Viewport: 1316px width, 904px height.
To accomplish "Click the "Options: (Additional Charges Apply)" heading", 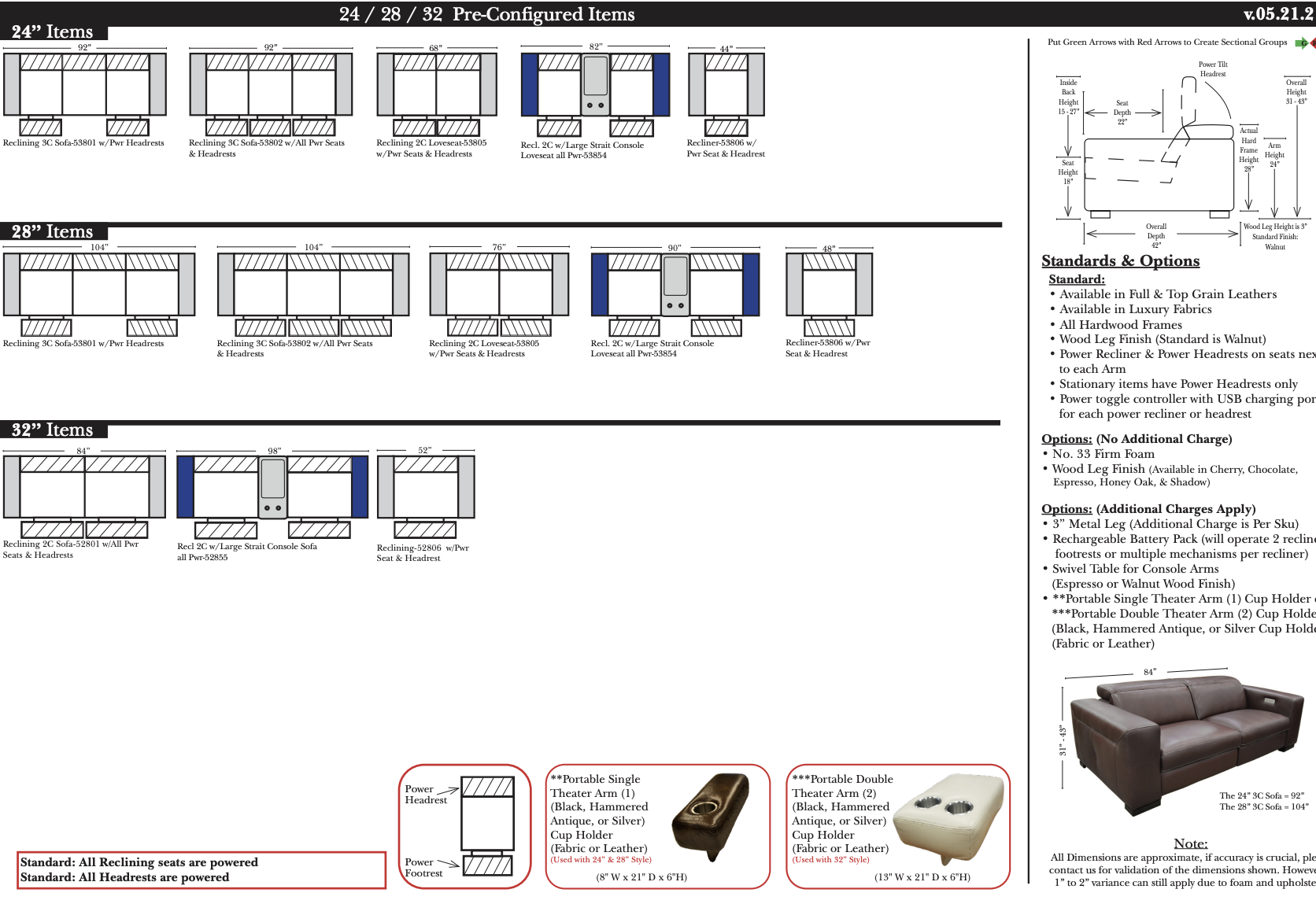I will (1148, 509).
